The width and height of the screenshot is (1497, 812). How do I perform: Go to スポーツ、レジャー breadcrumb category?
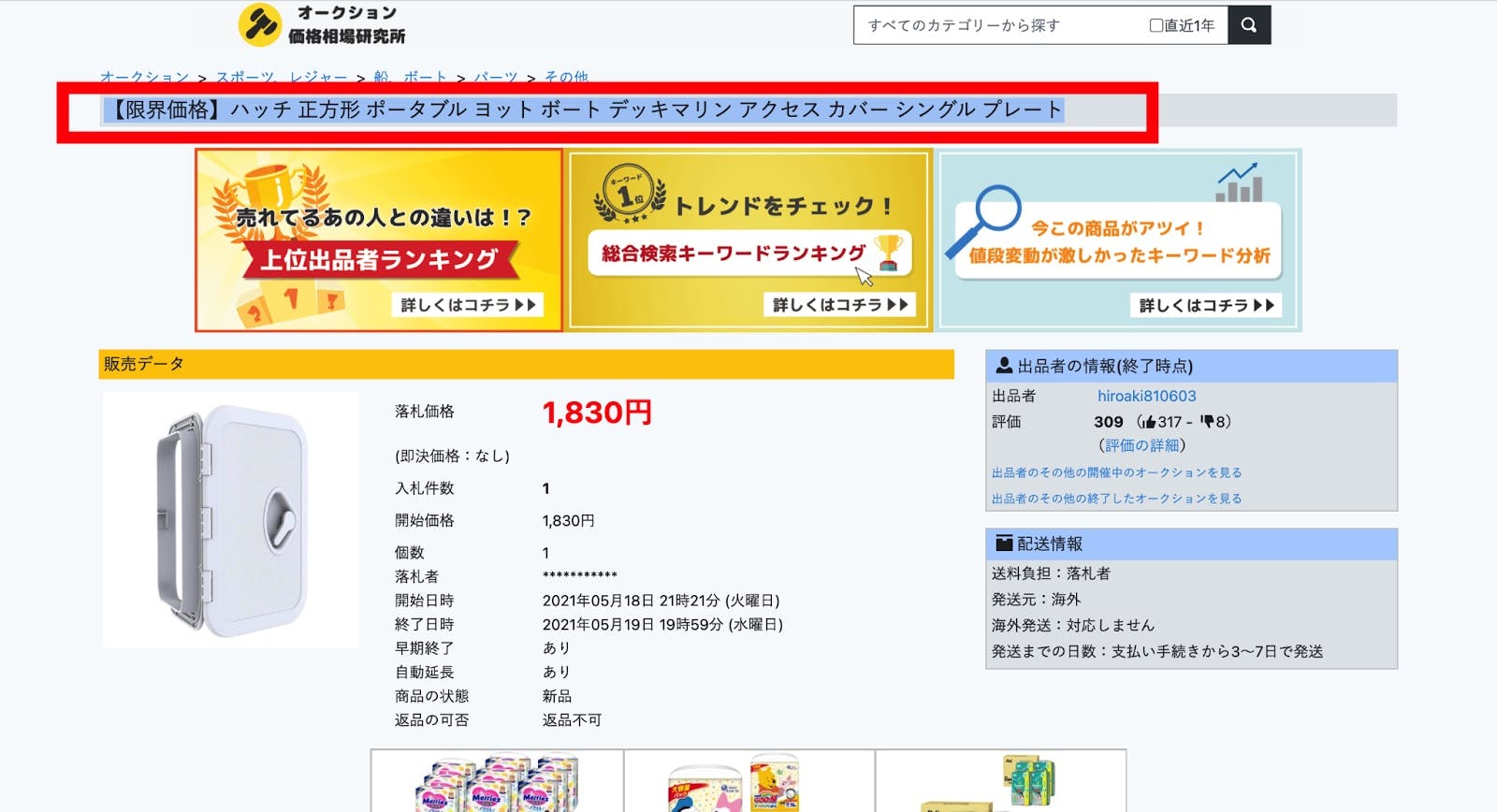[281, 77]
